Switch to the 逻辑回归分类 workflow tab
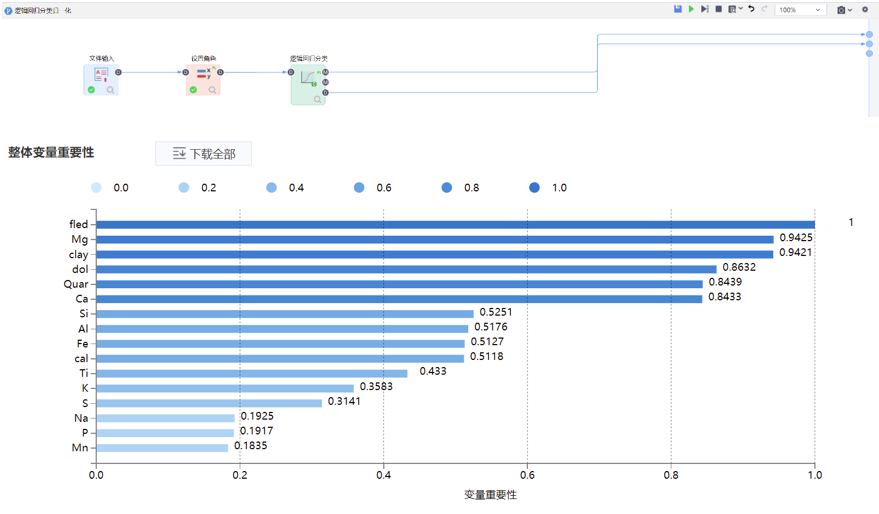Screen dimensions: 879x514 pyautogui.click(x=40, y=10)
